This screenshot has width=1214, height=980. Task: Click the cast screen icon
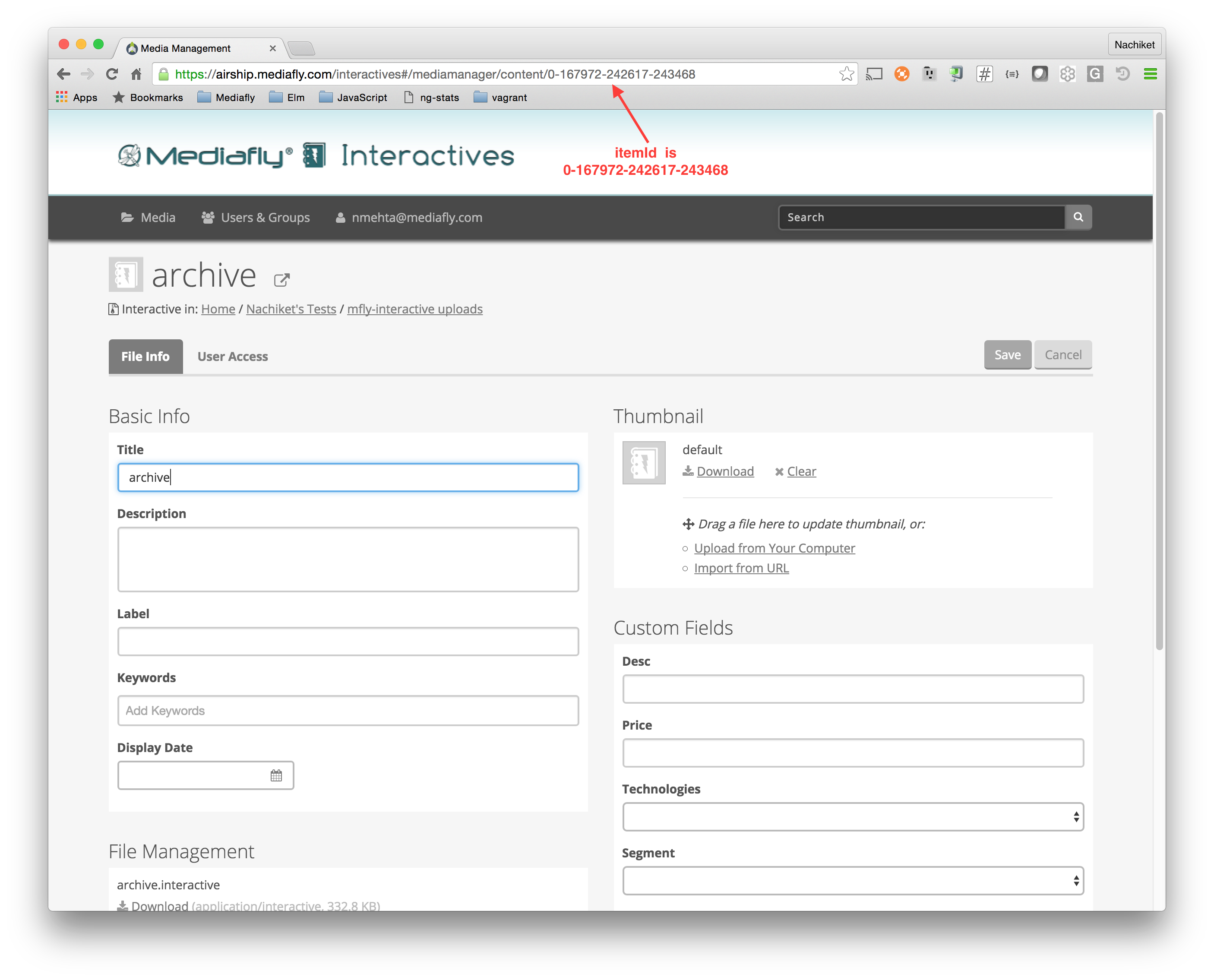[x=874, y=74]
